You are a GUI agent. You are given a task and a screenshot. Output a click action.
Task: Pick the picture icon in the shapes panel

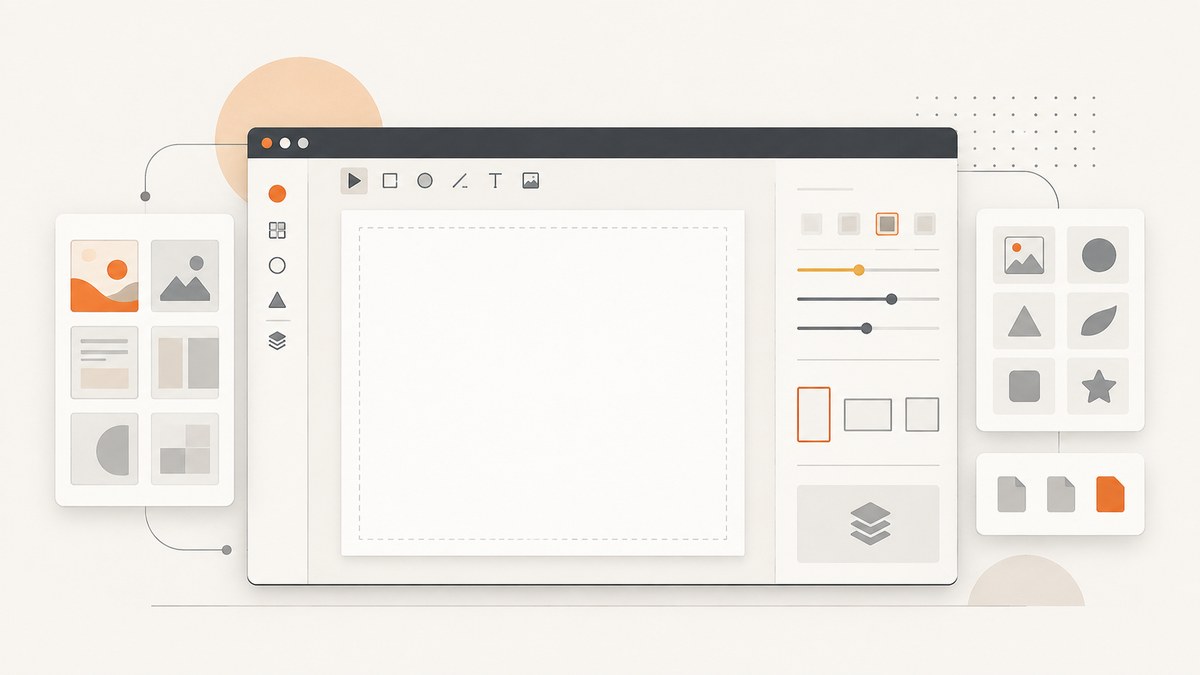click(x=1024, y=256)
